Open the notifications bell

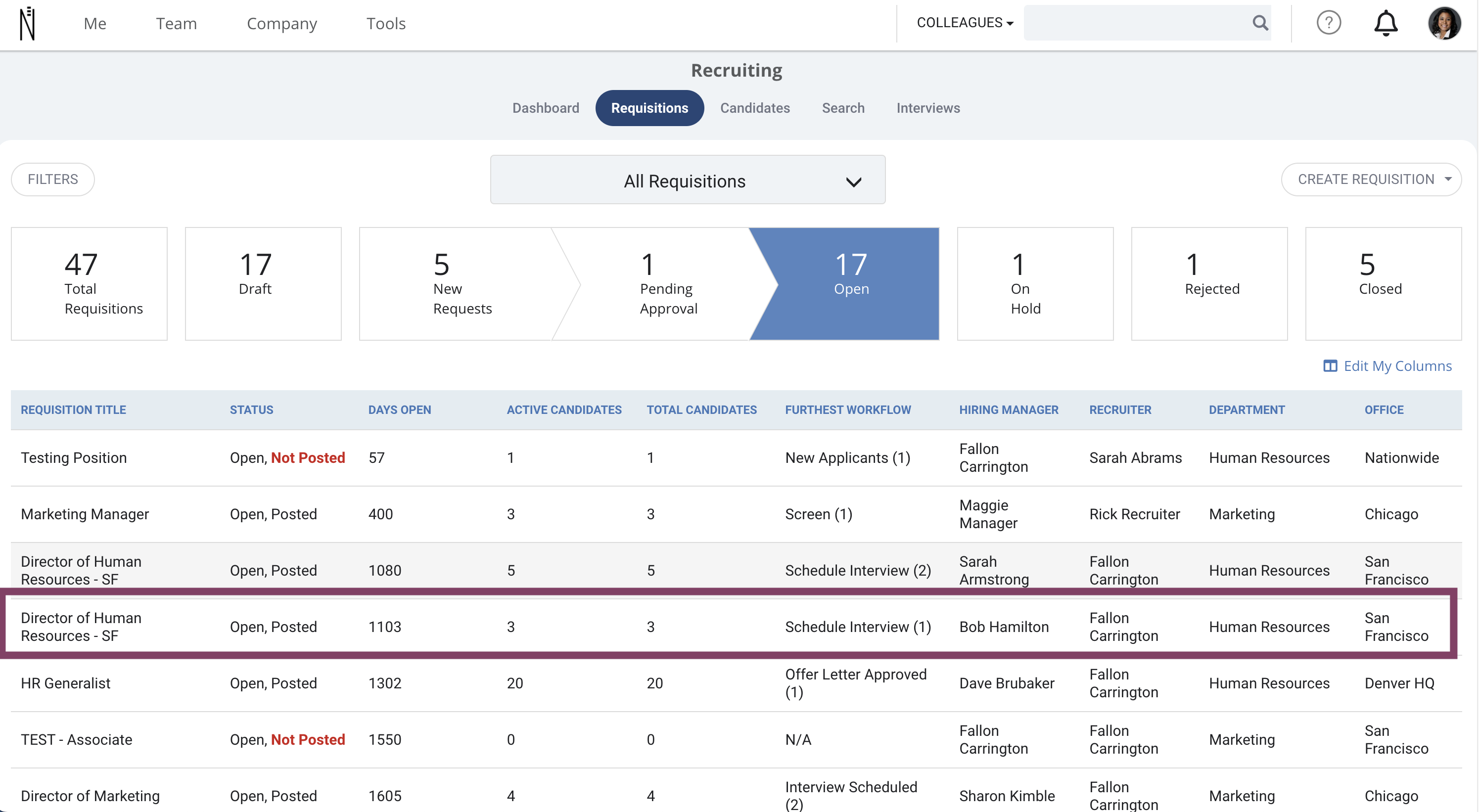click(1386, 24)
